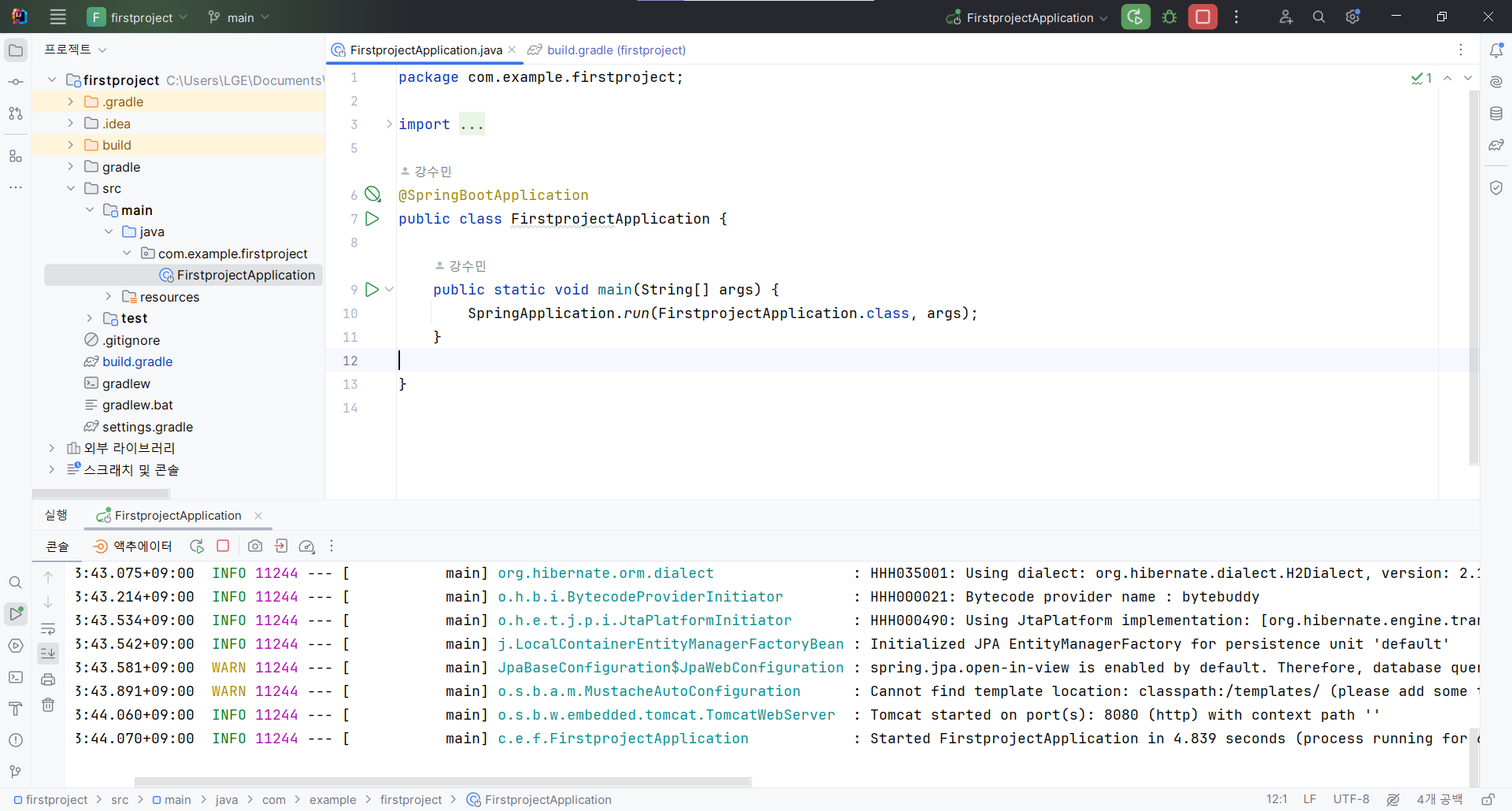
Task: Click the editor vertical scrollbar
Action: point(1474,277)
